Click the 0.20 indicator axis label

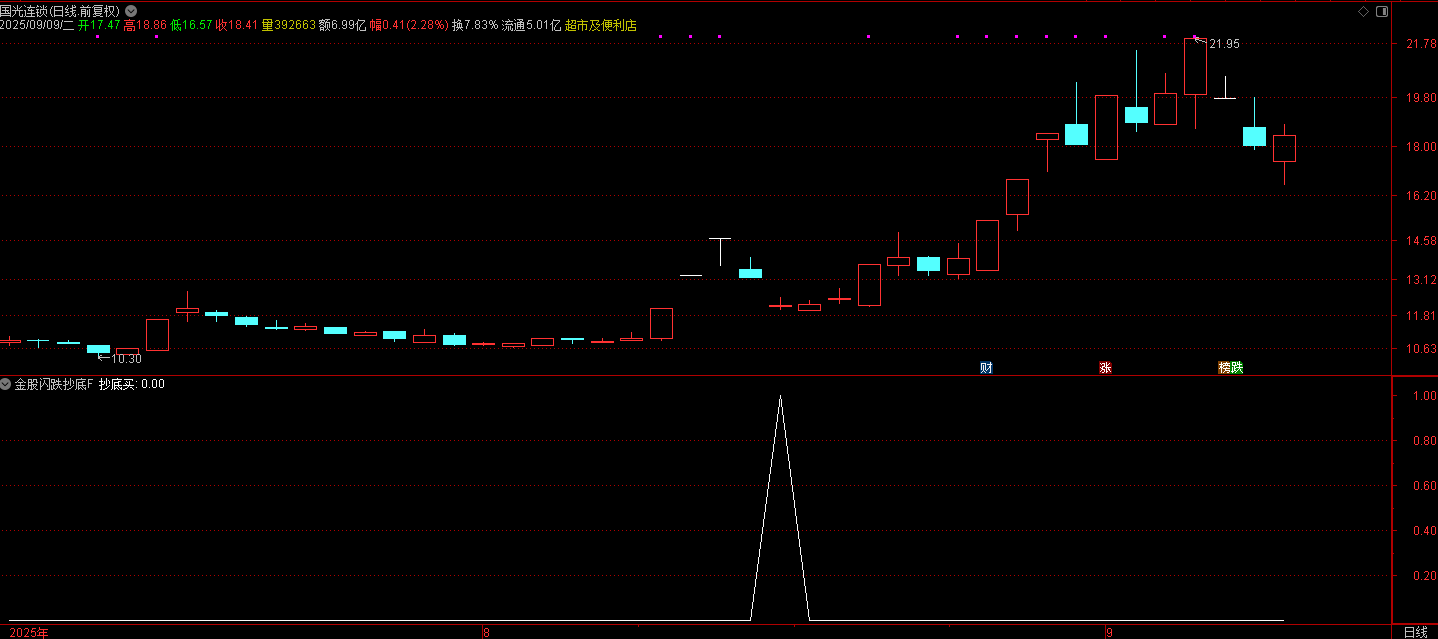1424,576
